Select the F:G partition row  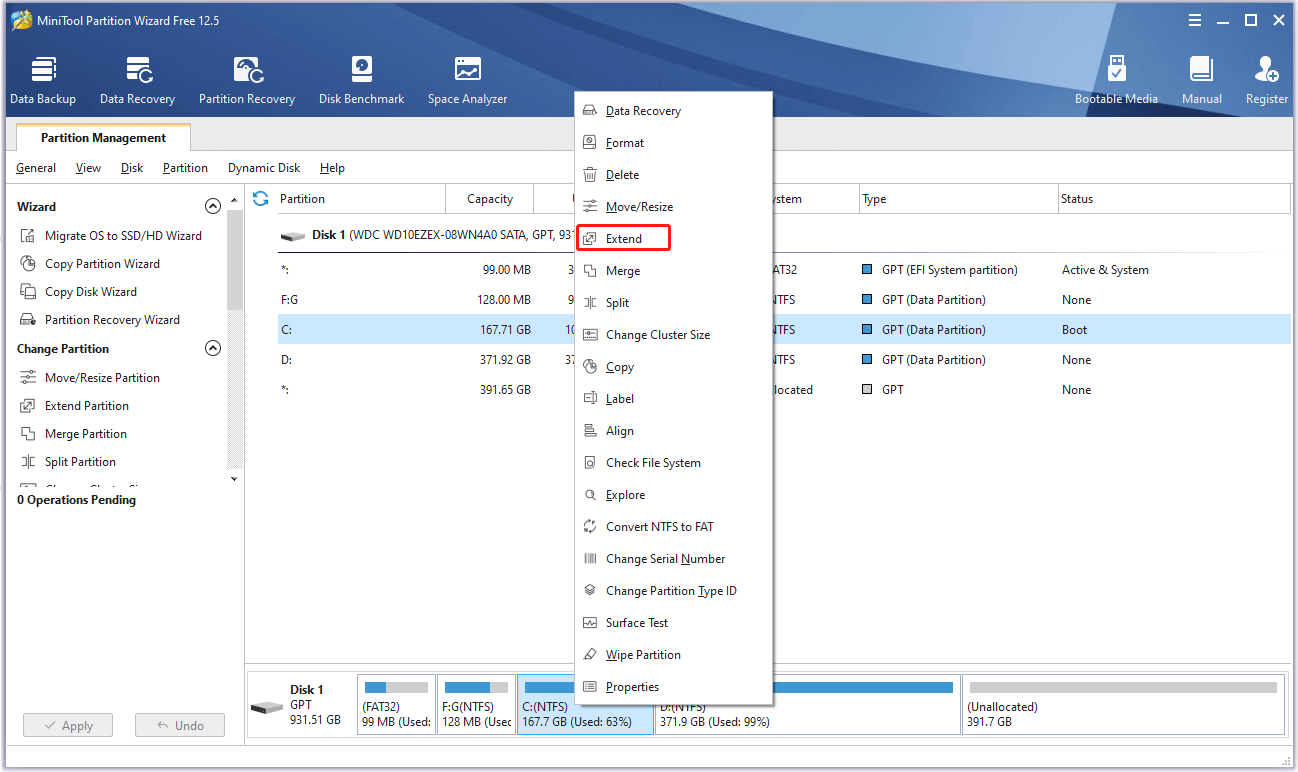click(784, 300)
